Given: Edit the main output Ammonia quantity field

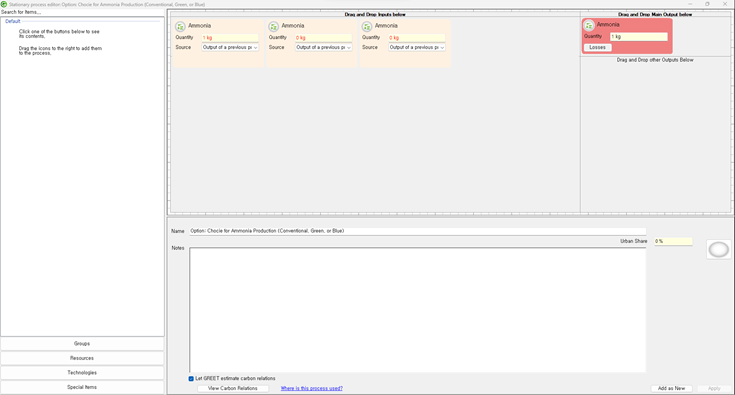Looking at the screenshot, I should [x=638, y=37].
